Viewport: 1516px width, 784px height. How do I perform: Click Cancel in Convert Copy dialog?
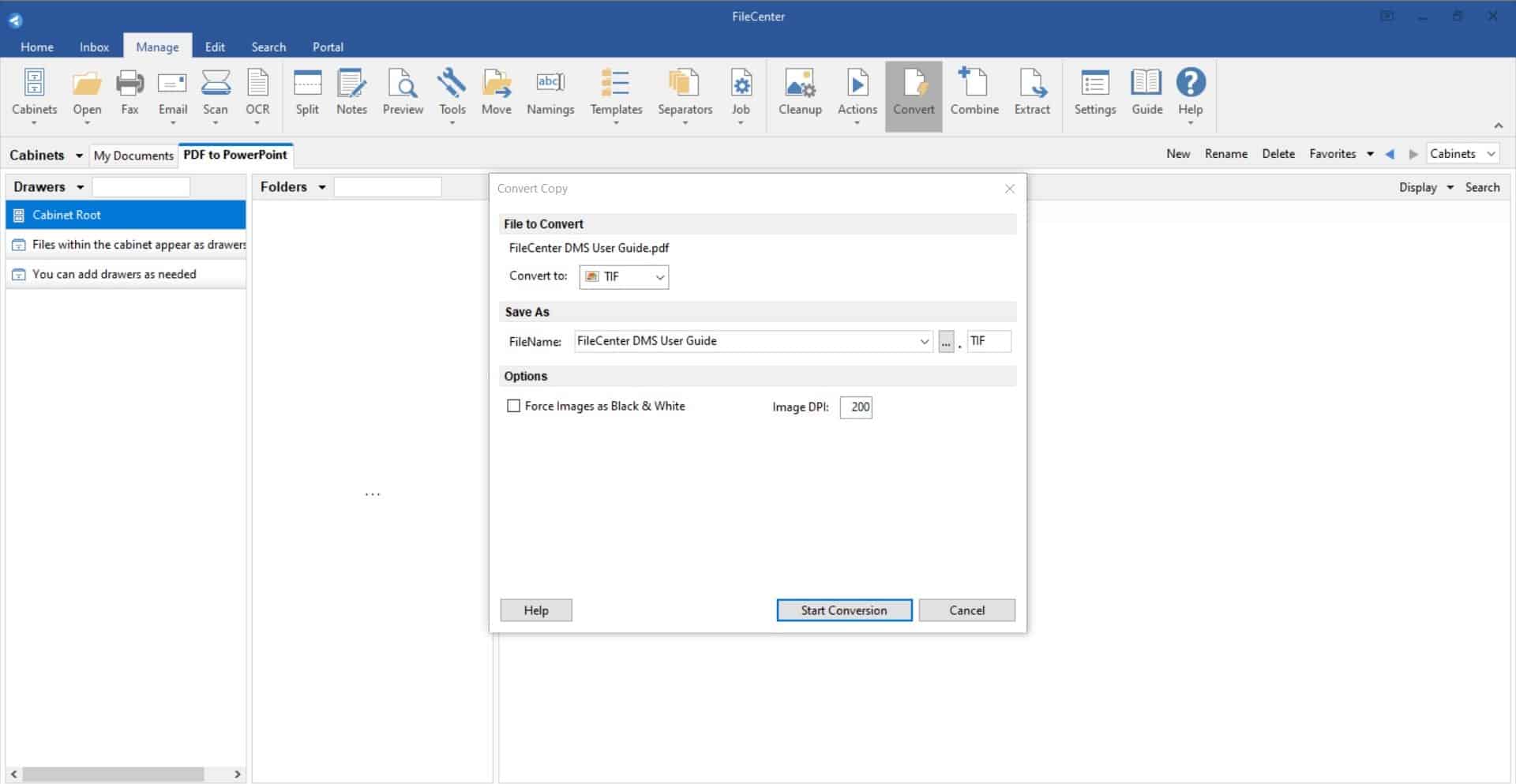(966, 610)
